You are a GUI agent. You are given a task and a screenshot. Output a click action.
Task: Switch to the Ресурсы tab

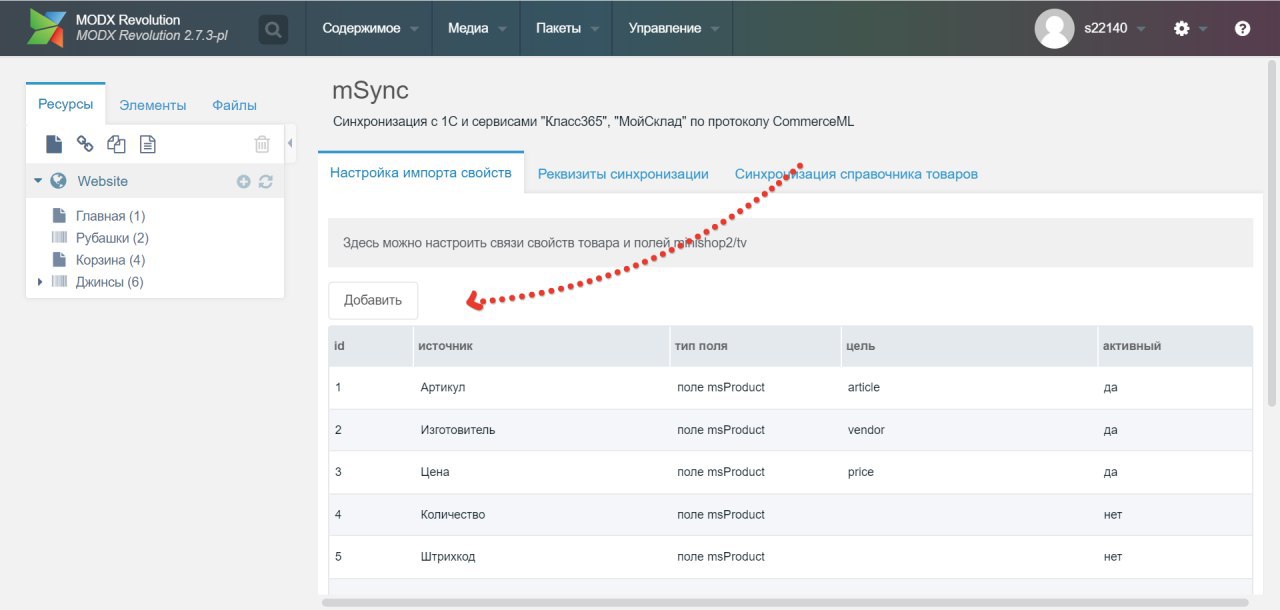pyautogui.click(x=65, y=104)
